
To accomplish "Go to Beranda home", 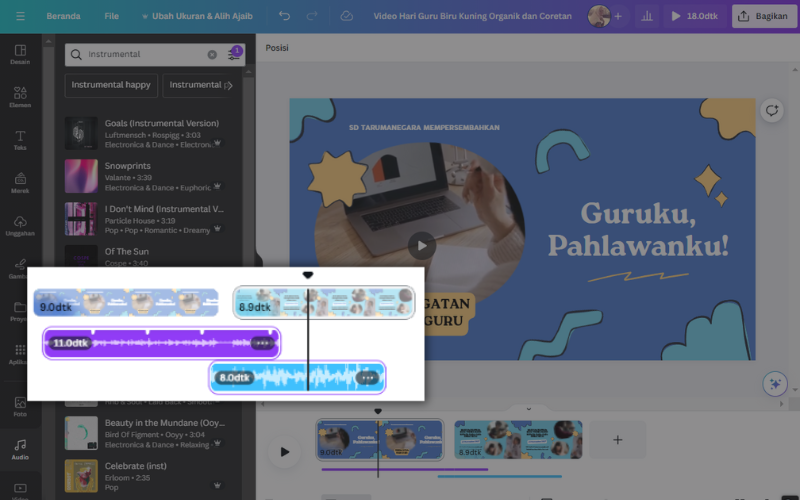I will point(63,16).
